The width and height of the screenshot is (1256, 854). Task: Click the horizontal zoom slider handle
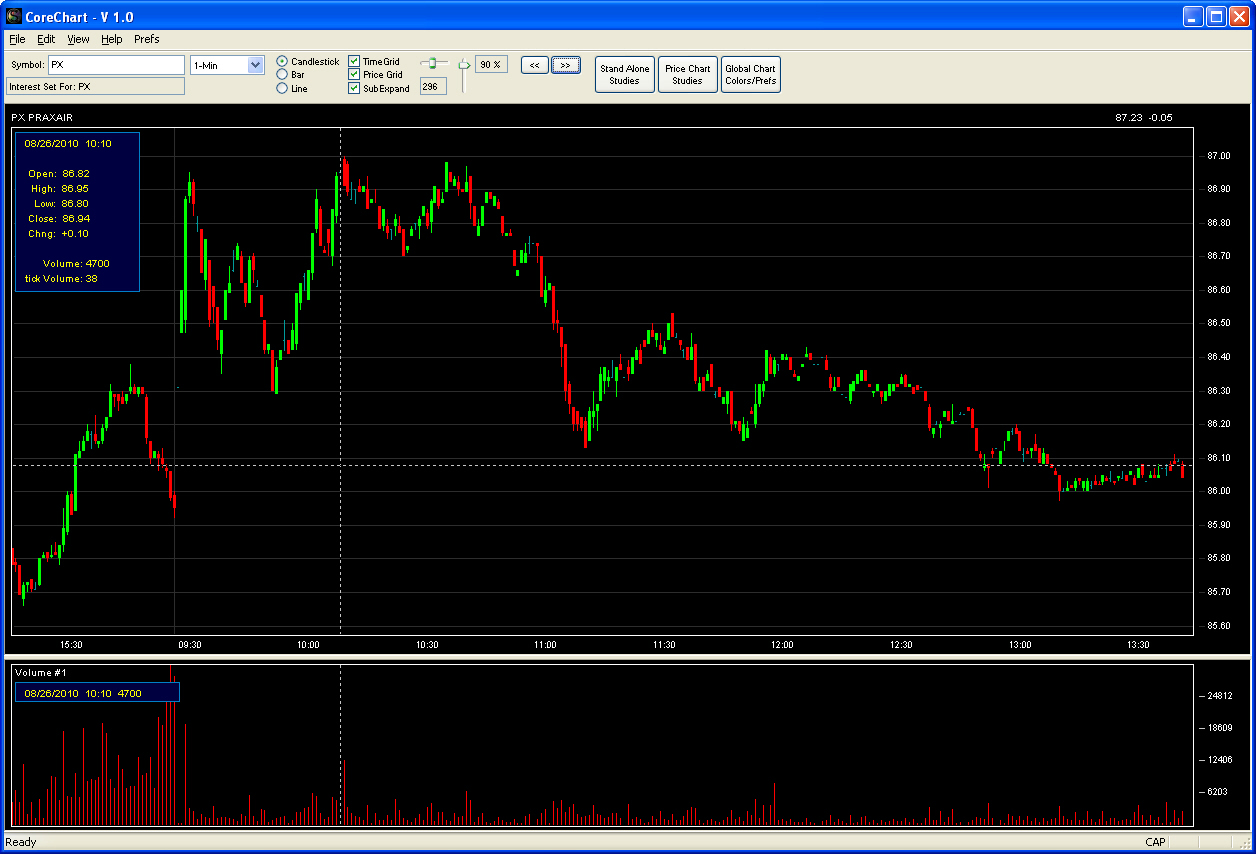pyautogui.click(x=432, y=62)
